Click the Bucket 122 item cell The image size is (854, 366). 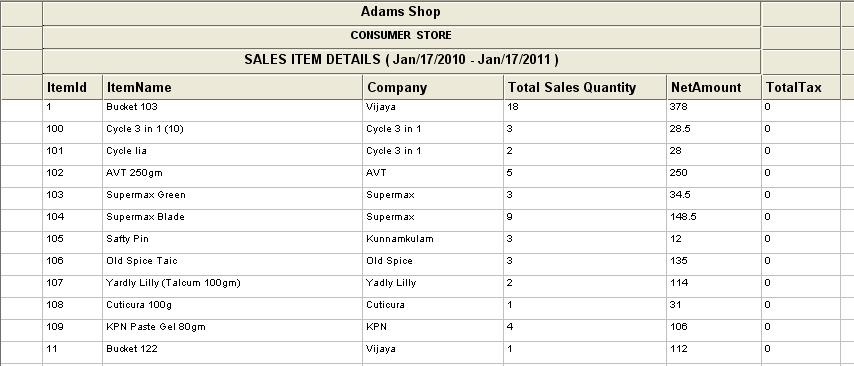tap(233, 352)
